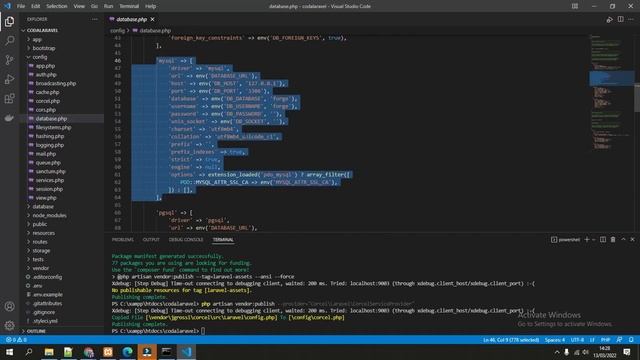Change indentation via Spaces: 4
Screen dimensions: 640x360
point(555,340)
